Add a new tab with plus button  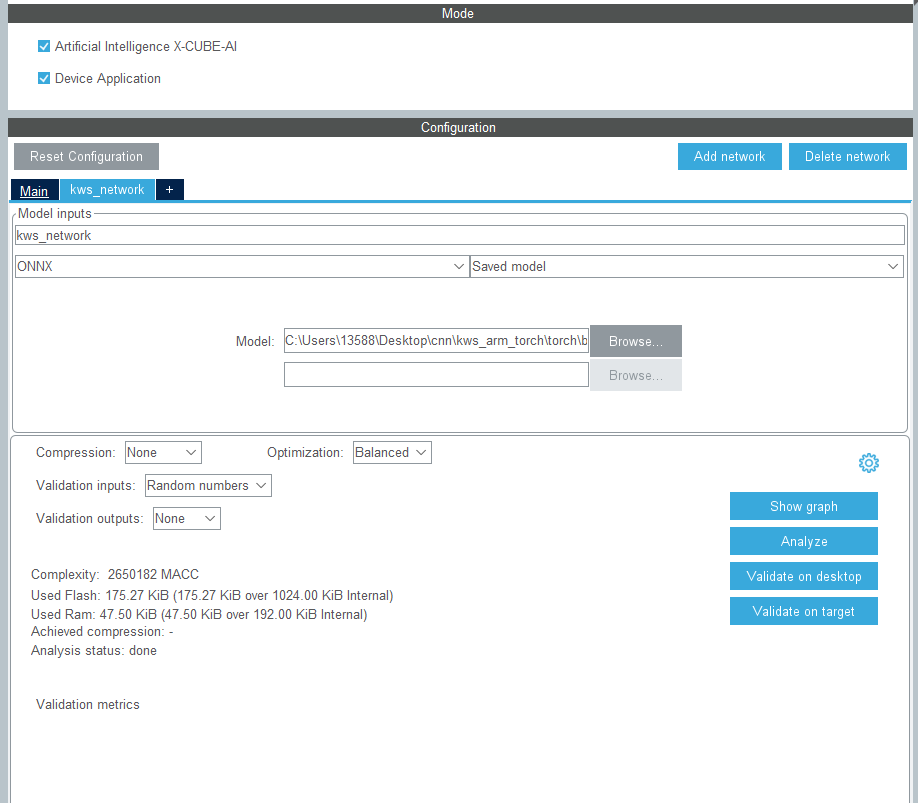pyautogui.click(x=170, y=190)
